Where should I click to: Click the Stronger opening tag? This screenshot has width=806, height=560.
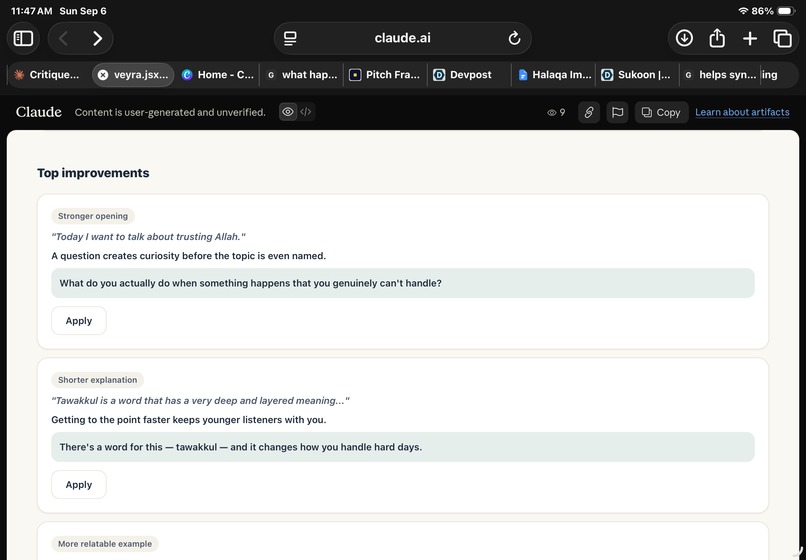point(93,216)
